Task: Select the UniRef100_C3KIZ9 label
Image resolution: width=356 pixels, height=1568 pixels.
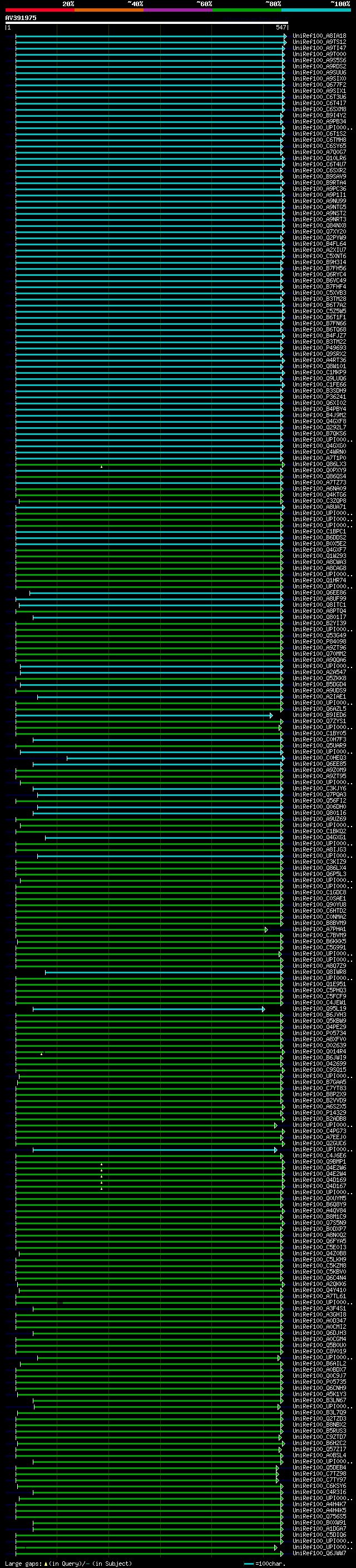Action: coord(319,862)
